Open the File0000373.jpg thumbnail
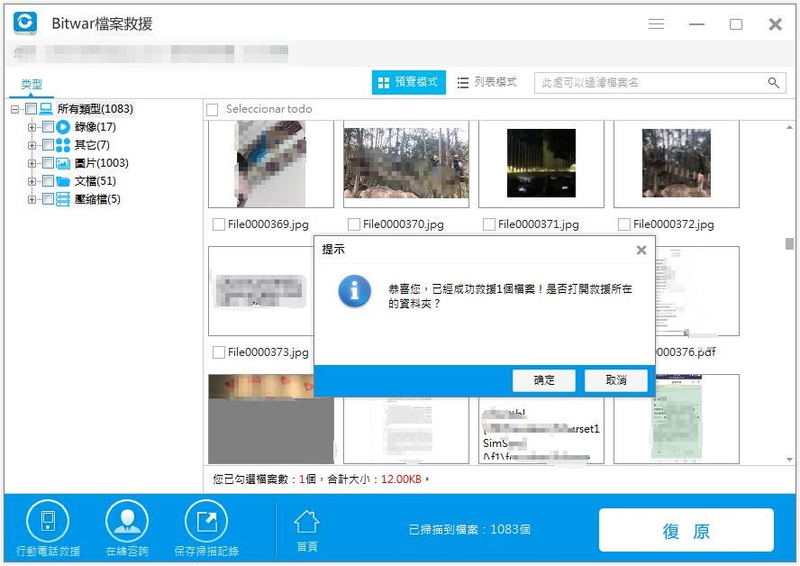 261,291
